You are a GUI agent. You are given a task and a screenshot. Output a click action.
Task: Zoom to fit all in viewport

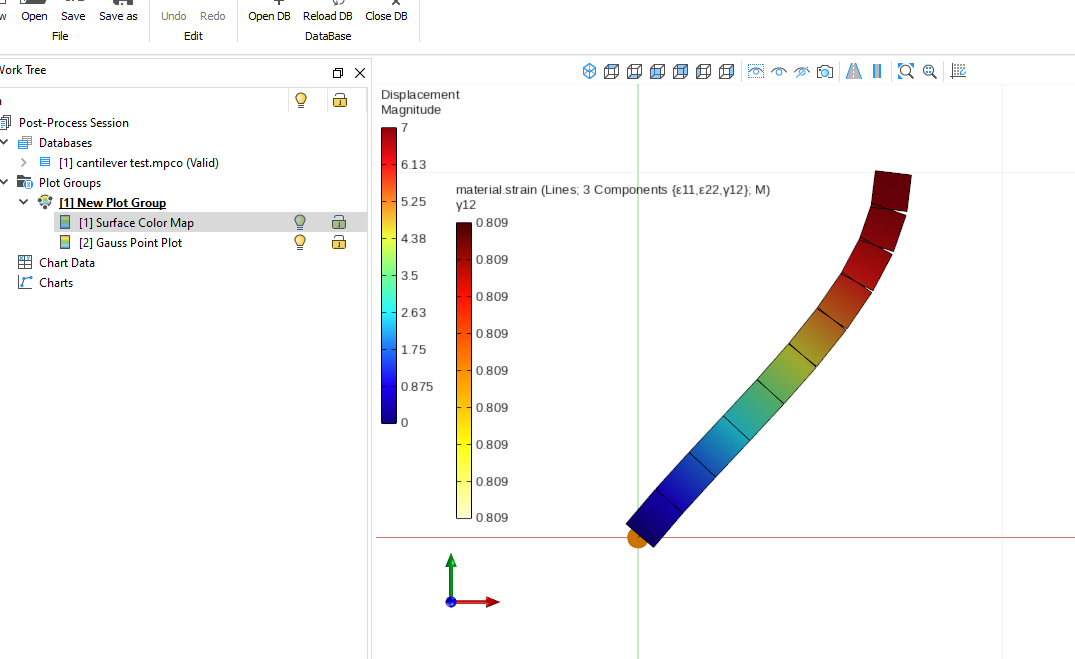(x=906, y=71)
